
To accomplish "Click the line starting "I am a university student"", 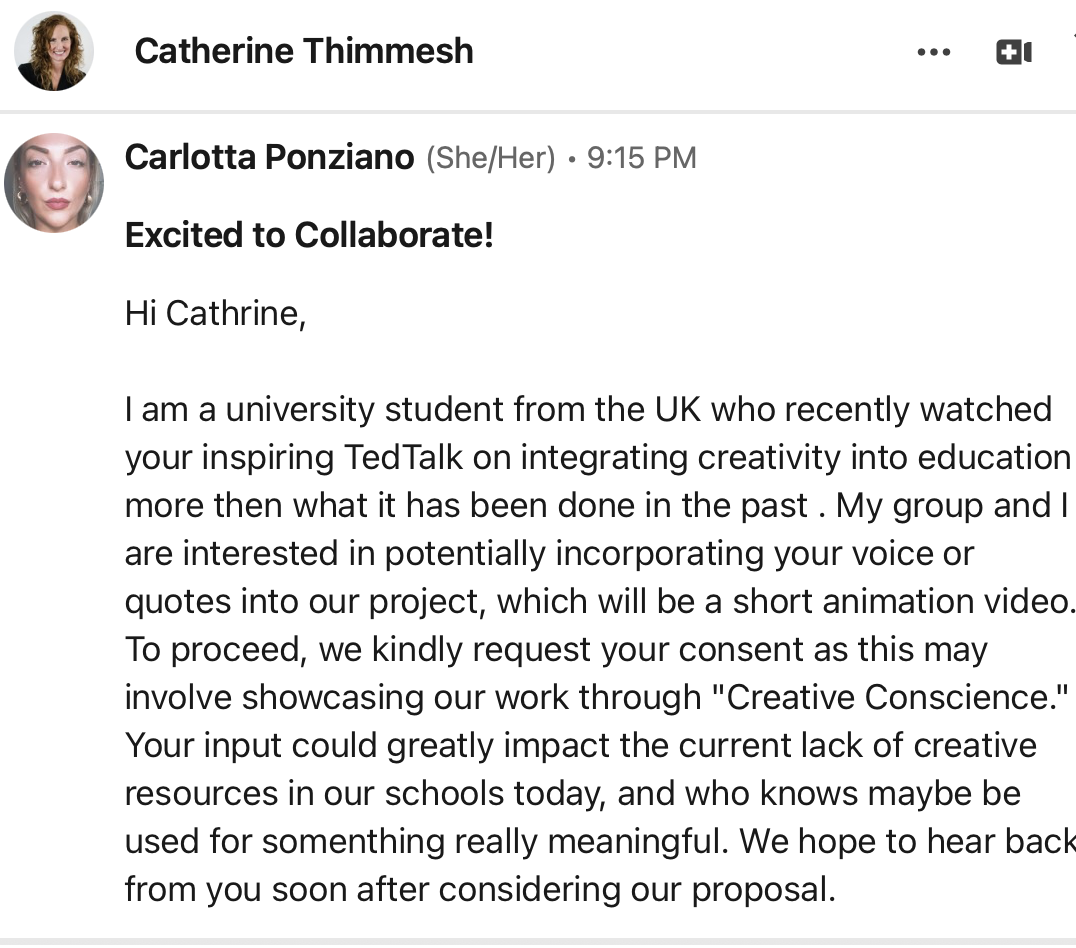I will point(588,410).
